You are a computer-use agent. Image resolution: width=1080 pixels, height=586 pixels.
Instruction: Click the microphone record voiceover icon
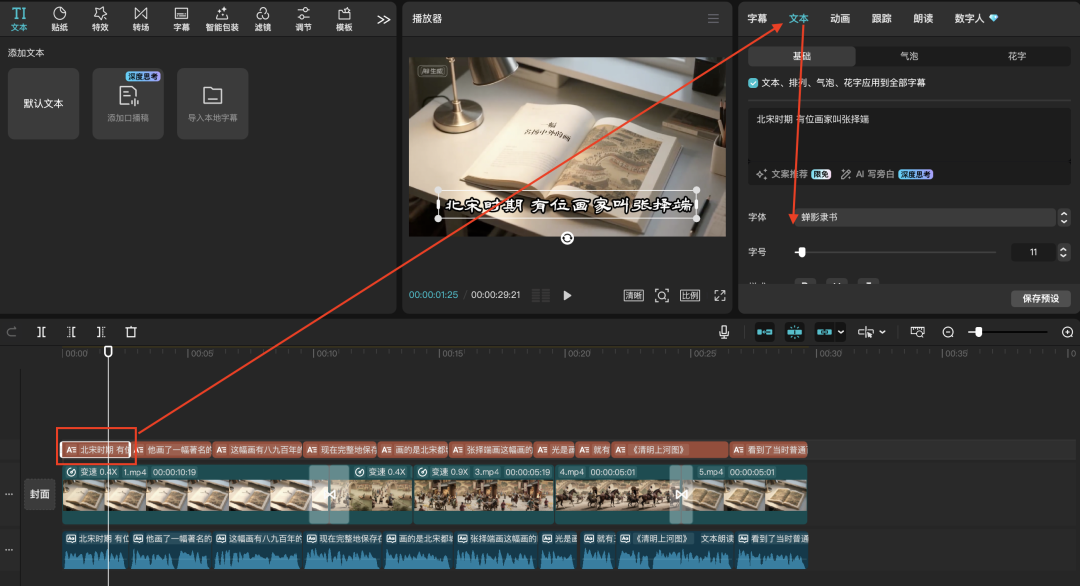(723, 332)
